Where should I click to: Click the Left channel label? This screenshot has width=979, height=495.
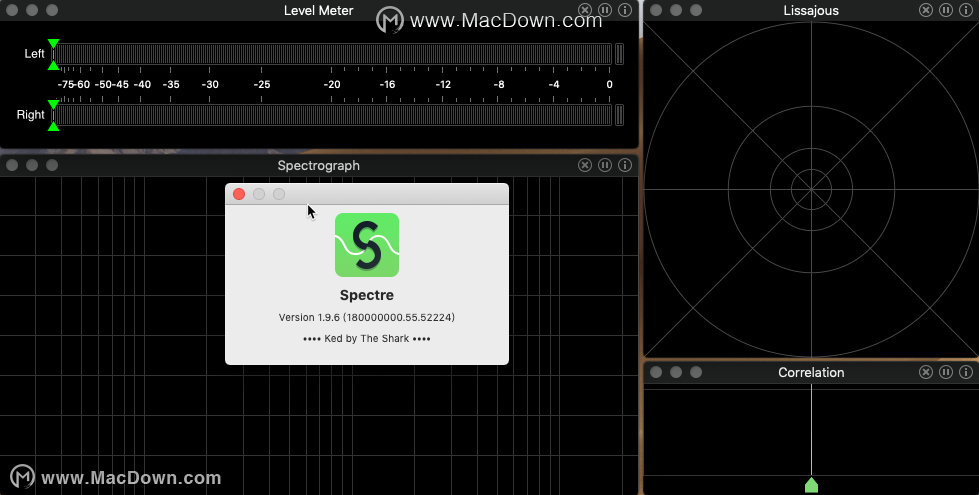point(34,54)
